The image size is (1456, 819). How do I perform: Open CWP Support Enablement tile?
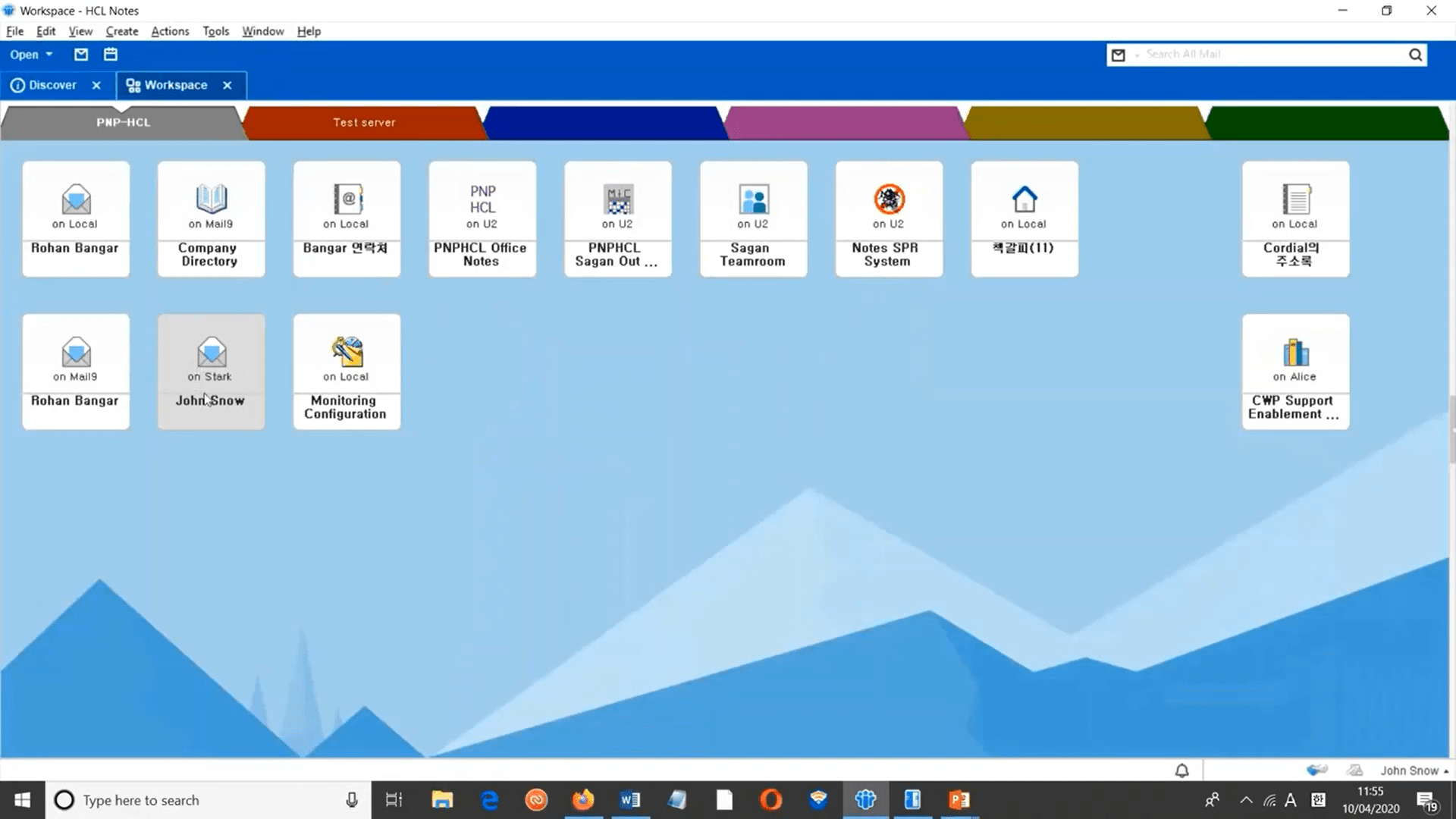(1294, 372)
